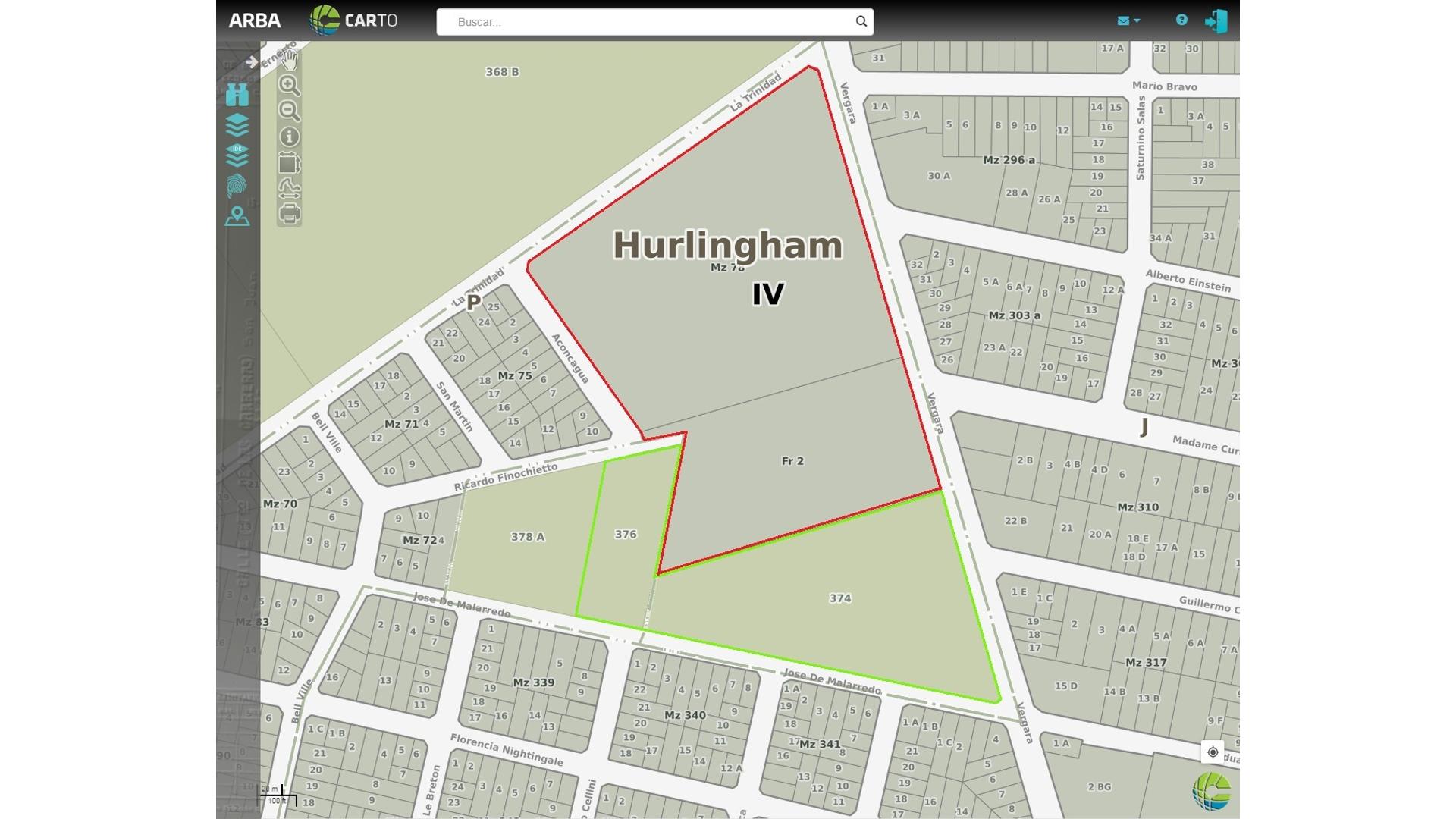Click parcel 368 B label
1456x819 pixels.
[x=502, y=72]
